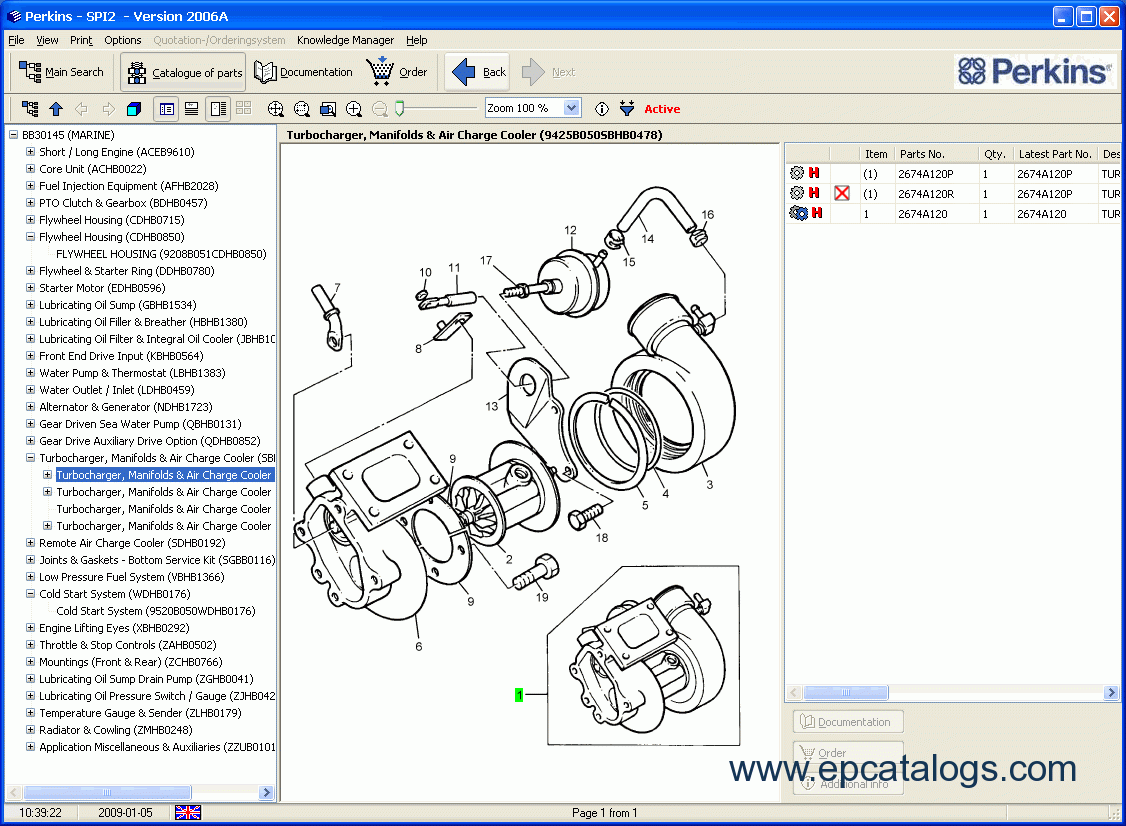Click the Main Search toolbar button
1126x826 pixels.
pos(62,72)
